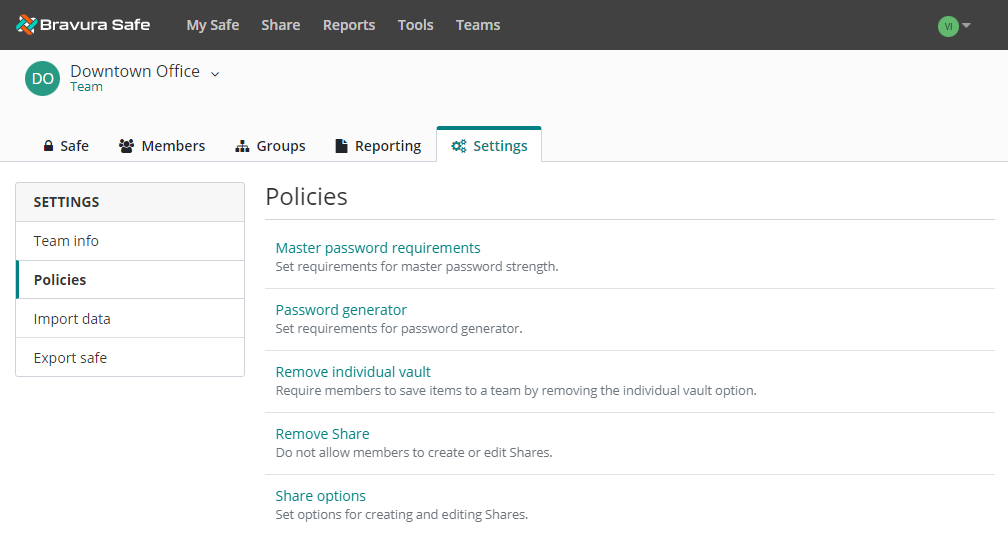Click the Policies page heading

306,197
